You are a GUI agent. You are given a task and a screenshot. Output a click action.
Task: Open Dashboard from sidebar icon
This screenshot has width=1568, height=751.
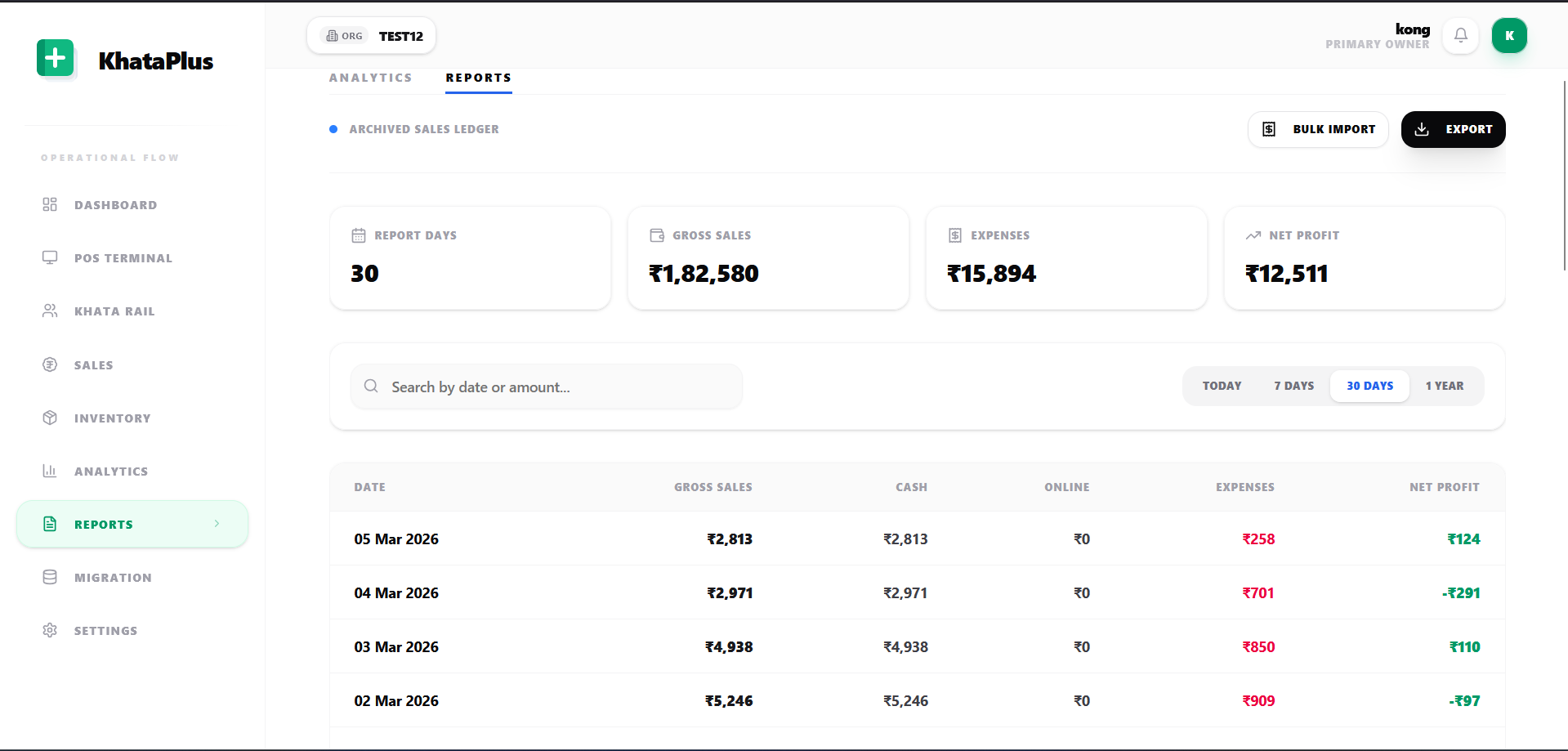[50, 204]
